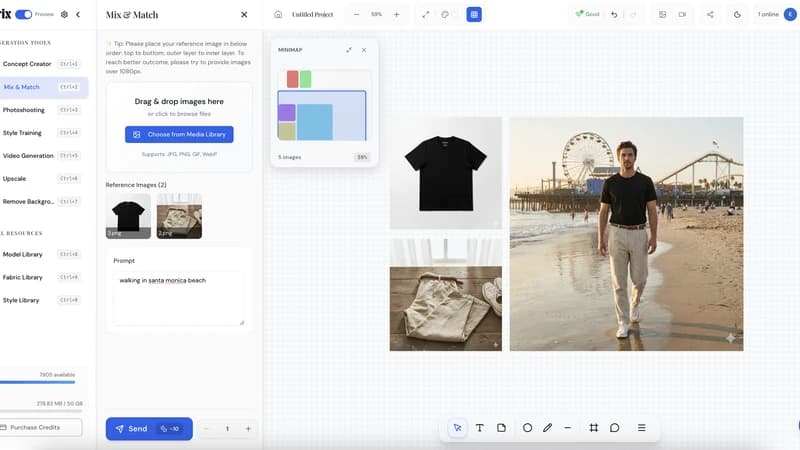Click green block in minimap

(x=306, y=79)
